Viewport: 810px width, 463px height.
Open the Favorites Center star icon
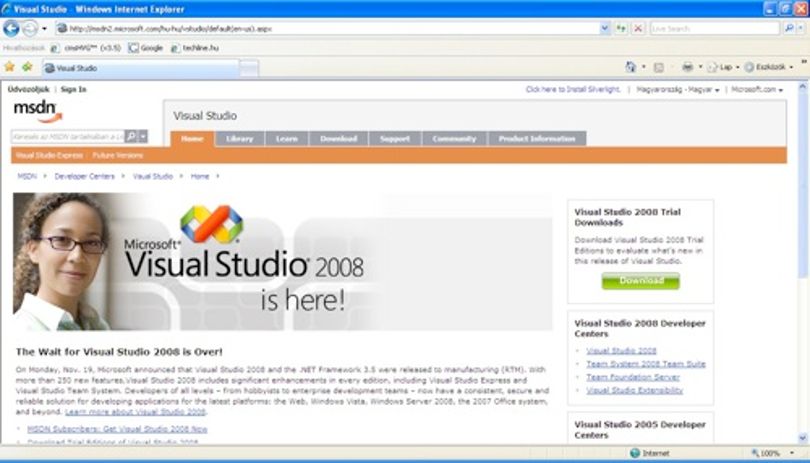(9, 67)
